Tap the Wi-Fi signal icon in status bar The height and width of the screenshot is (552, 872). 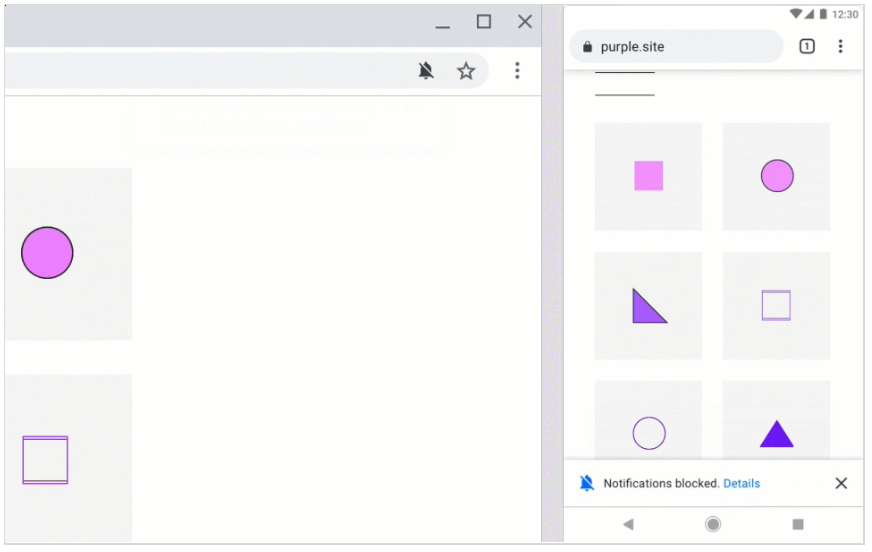(796, 14)
